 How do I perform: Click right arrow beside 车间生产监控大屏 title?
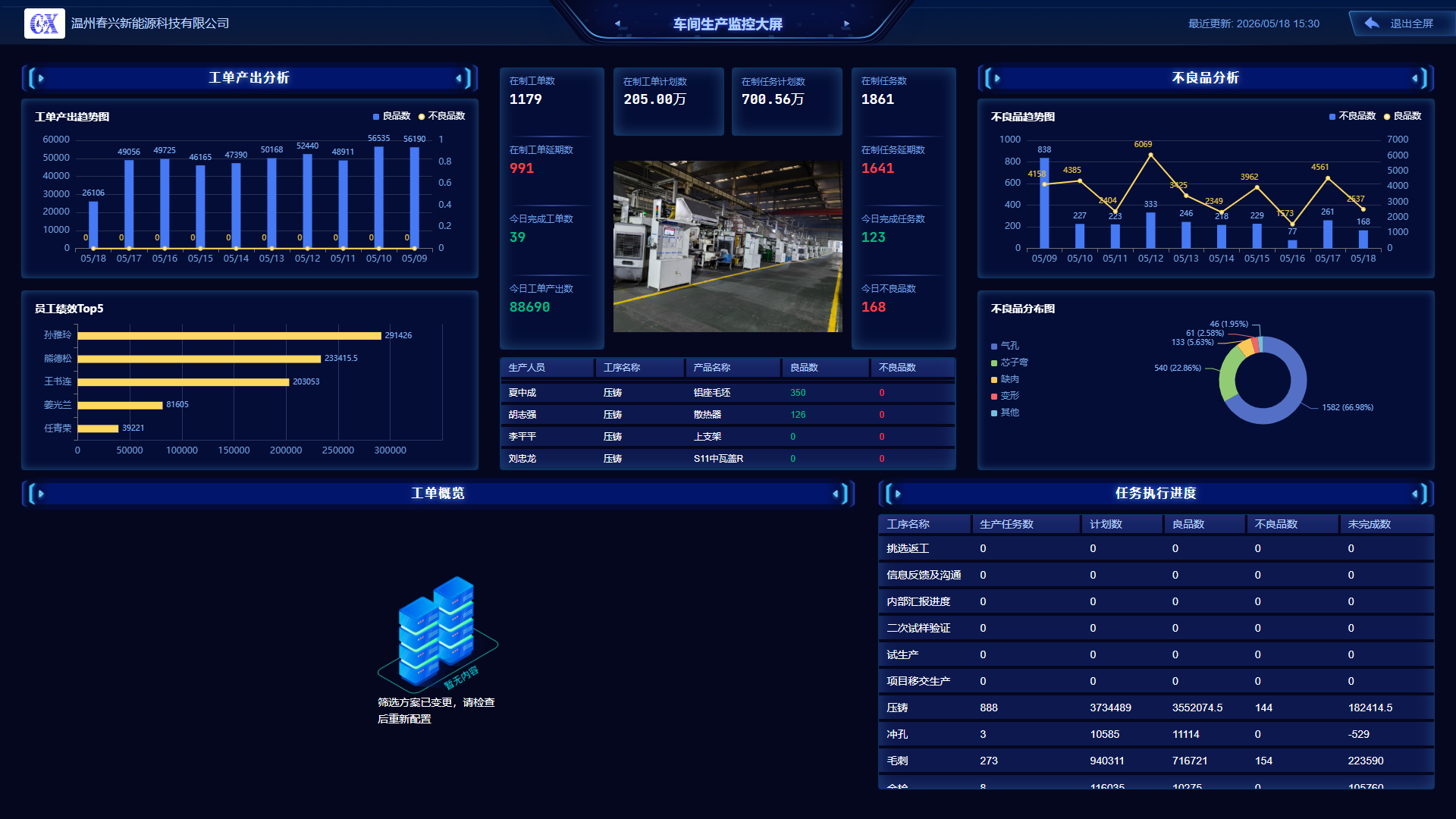click(847, 24)
